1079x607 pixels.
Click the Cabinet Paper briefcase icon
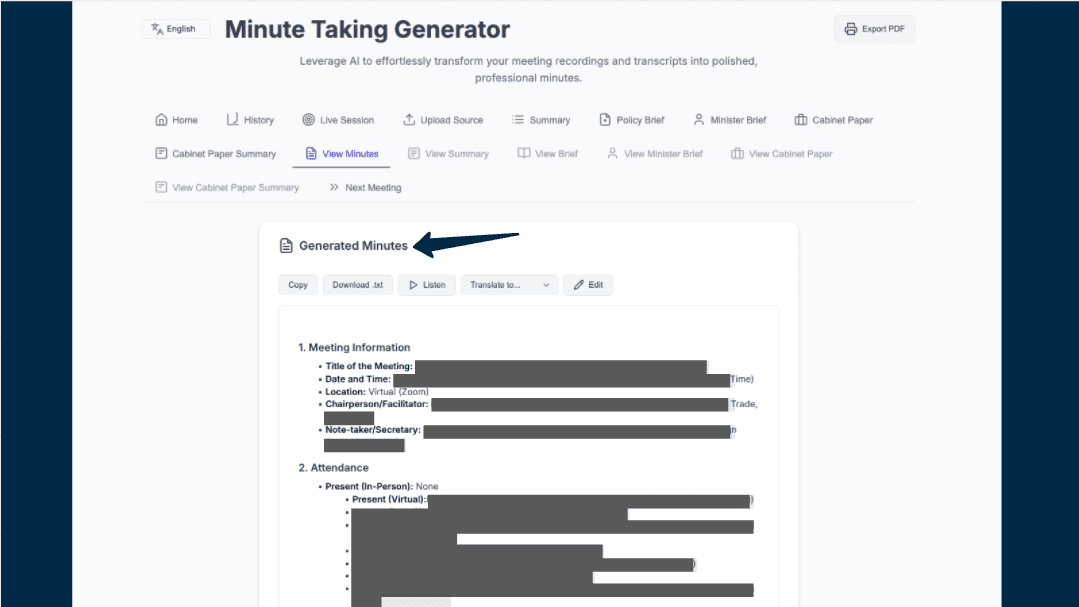tap(801, 120)
